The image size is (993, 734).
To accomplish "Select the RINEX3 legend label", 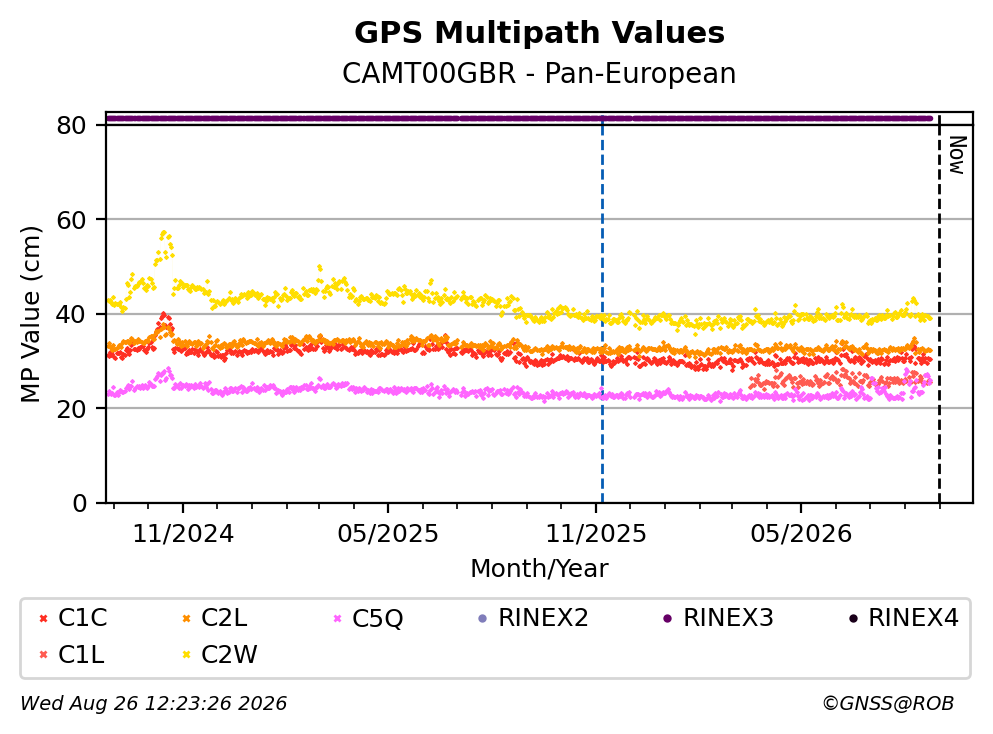I will tap(728, 617).
